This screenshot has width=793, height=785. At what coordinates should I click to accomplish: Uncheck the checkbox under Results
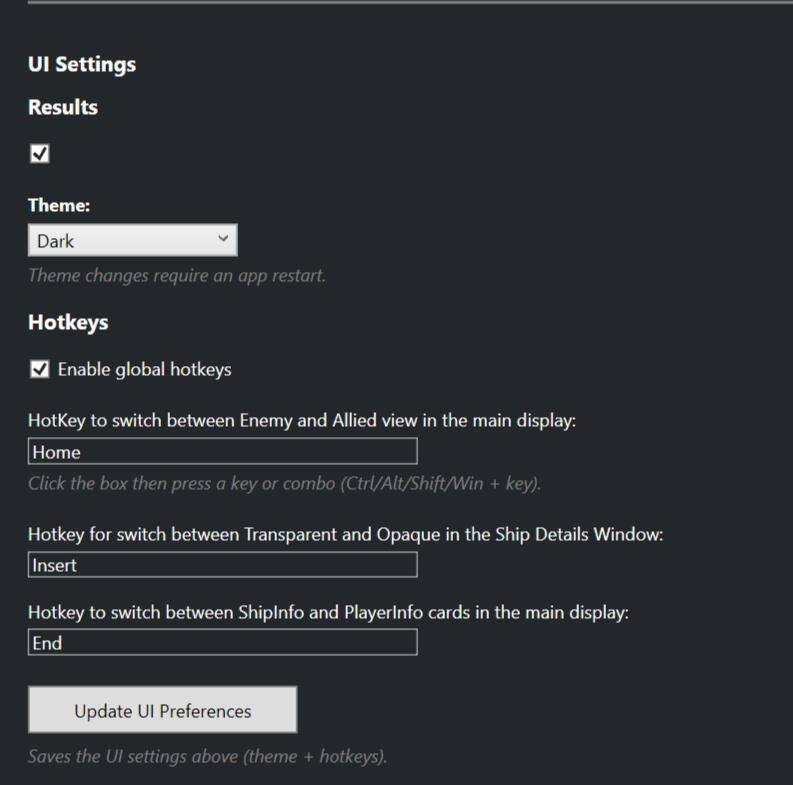pyautogui.click(x=40, y=153)
